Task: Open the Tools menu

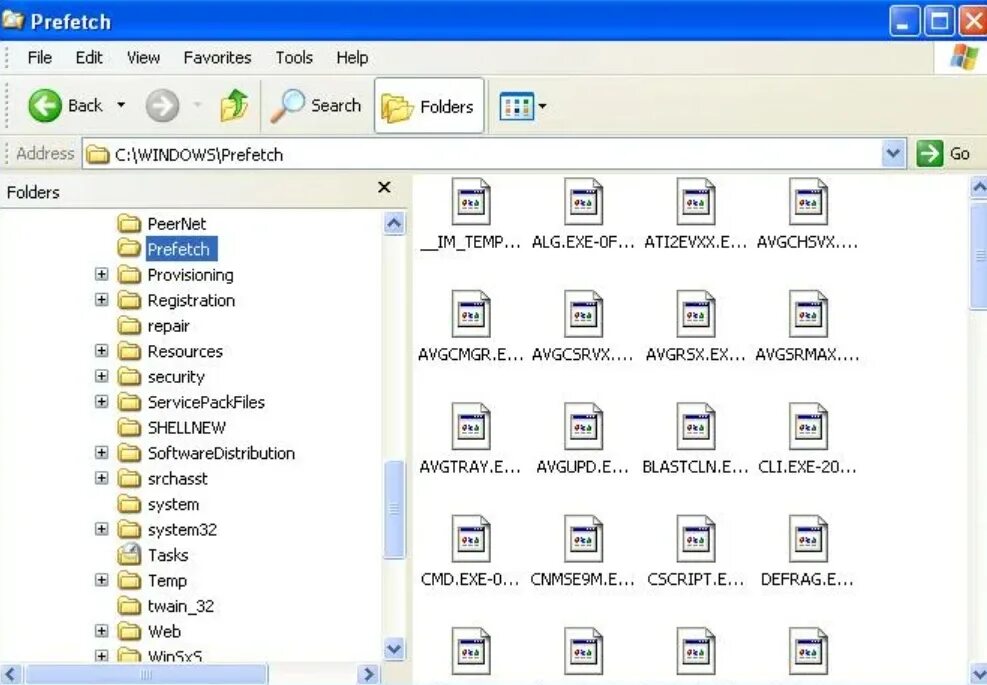Action: 294,57
